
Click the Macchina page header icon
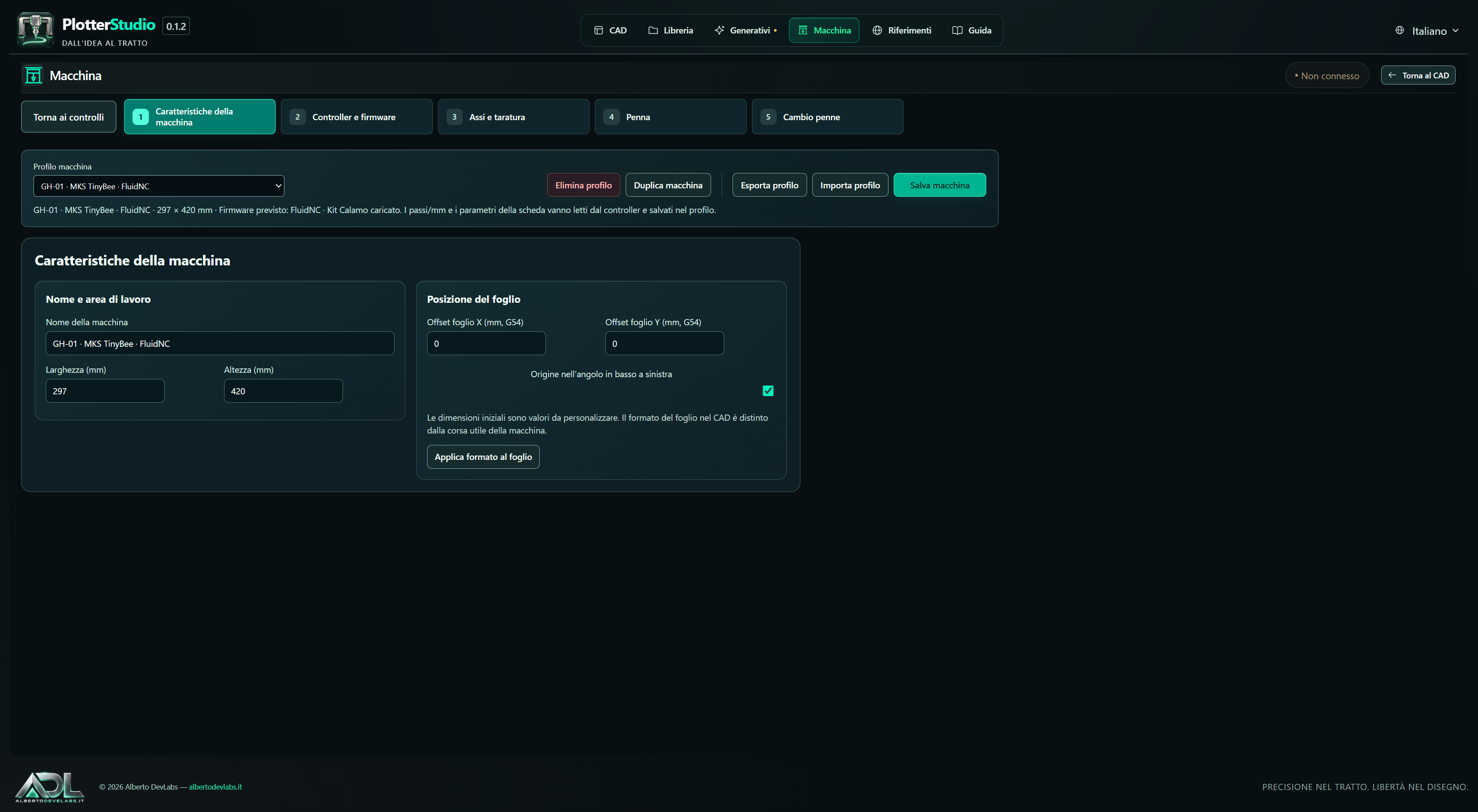33,75
